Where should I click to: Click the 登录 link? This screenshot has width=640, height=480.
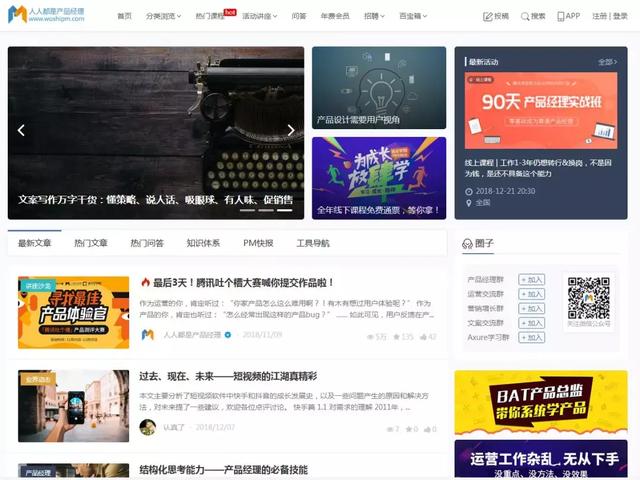620,16
